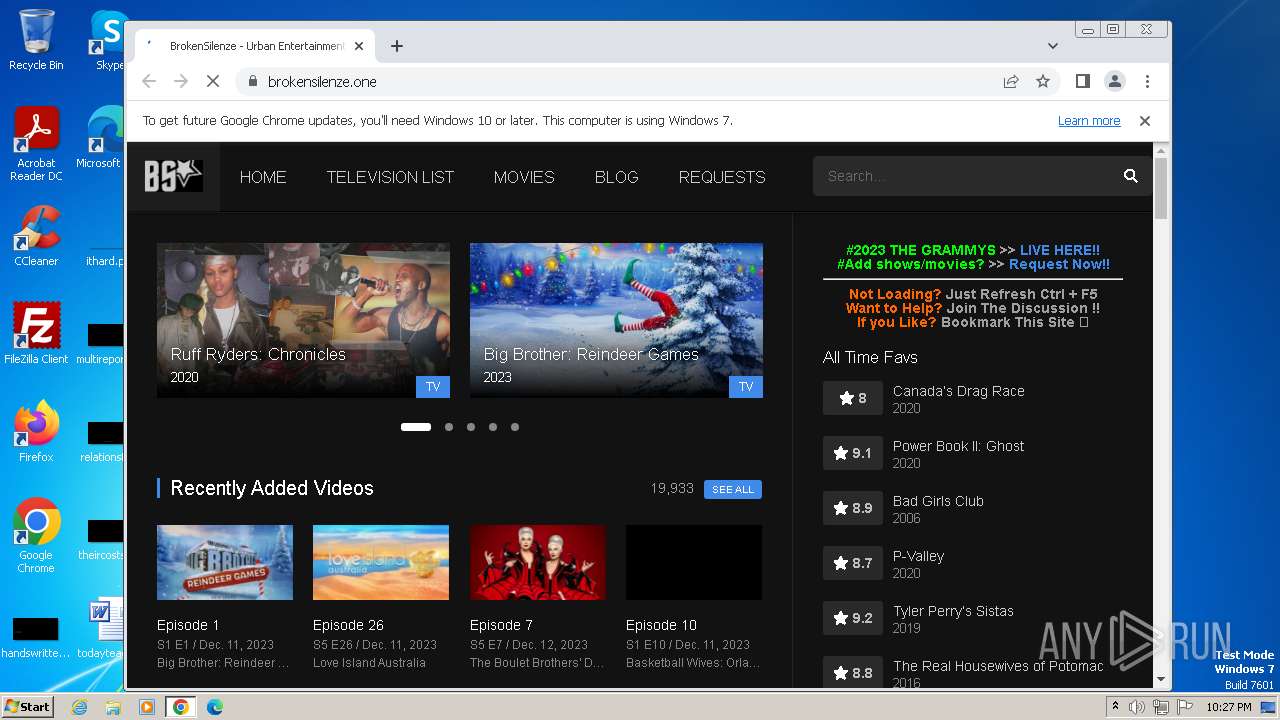Show hidden system tray icons
Screen dimensions: 1280x720
pos(1115,707)
